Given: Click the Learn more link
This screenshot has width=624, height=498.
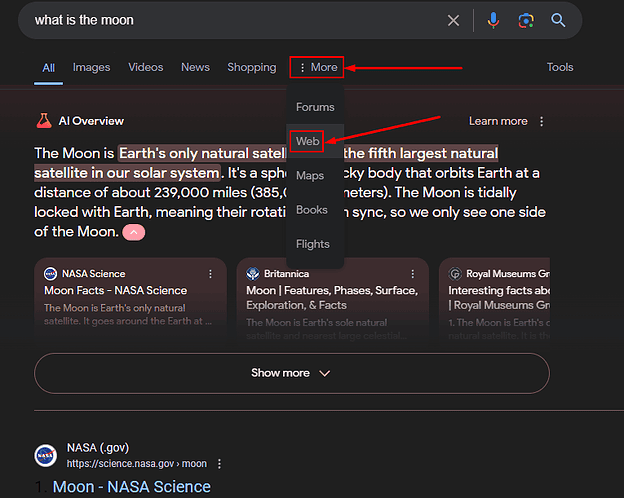Looking at the screenshot, I should click(x=498, y=121).
